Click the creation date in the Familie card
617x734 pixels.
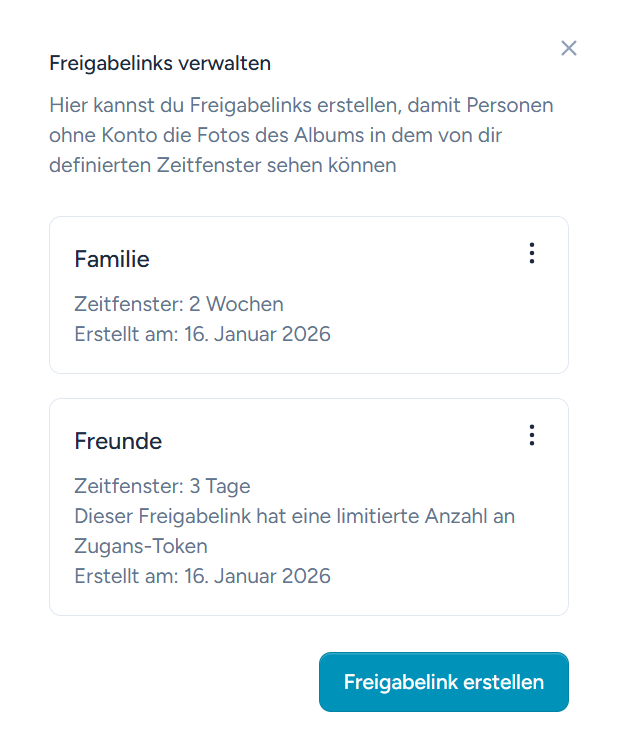(x=202, y=334)
